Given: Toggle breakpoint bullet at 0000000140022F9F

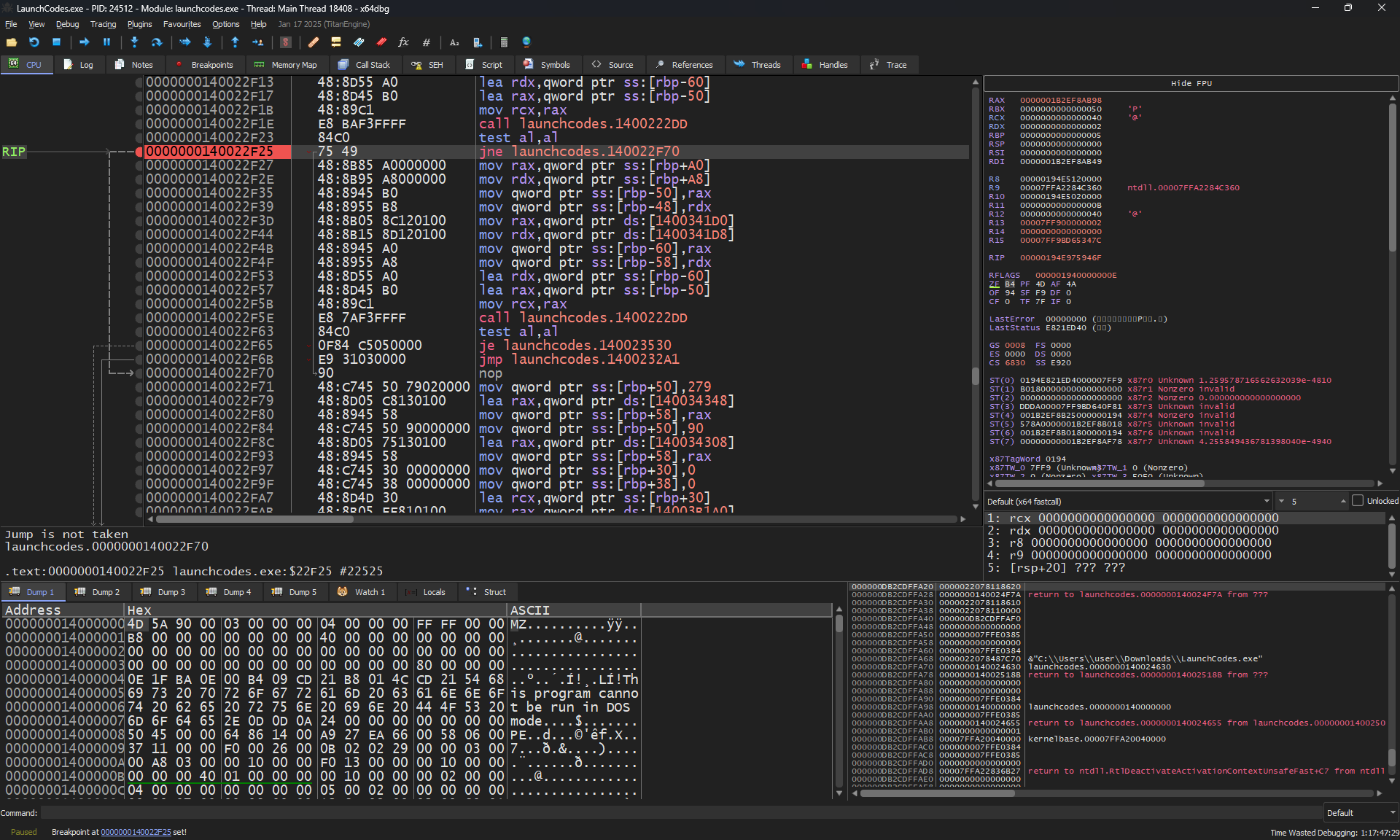Looking at the screenshot, I should (139, 484).
